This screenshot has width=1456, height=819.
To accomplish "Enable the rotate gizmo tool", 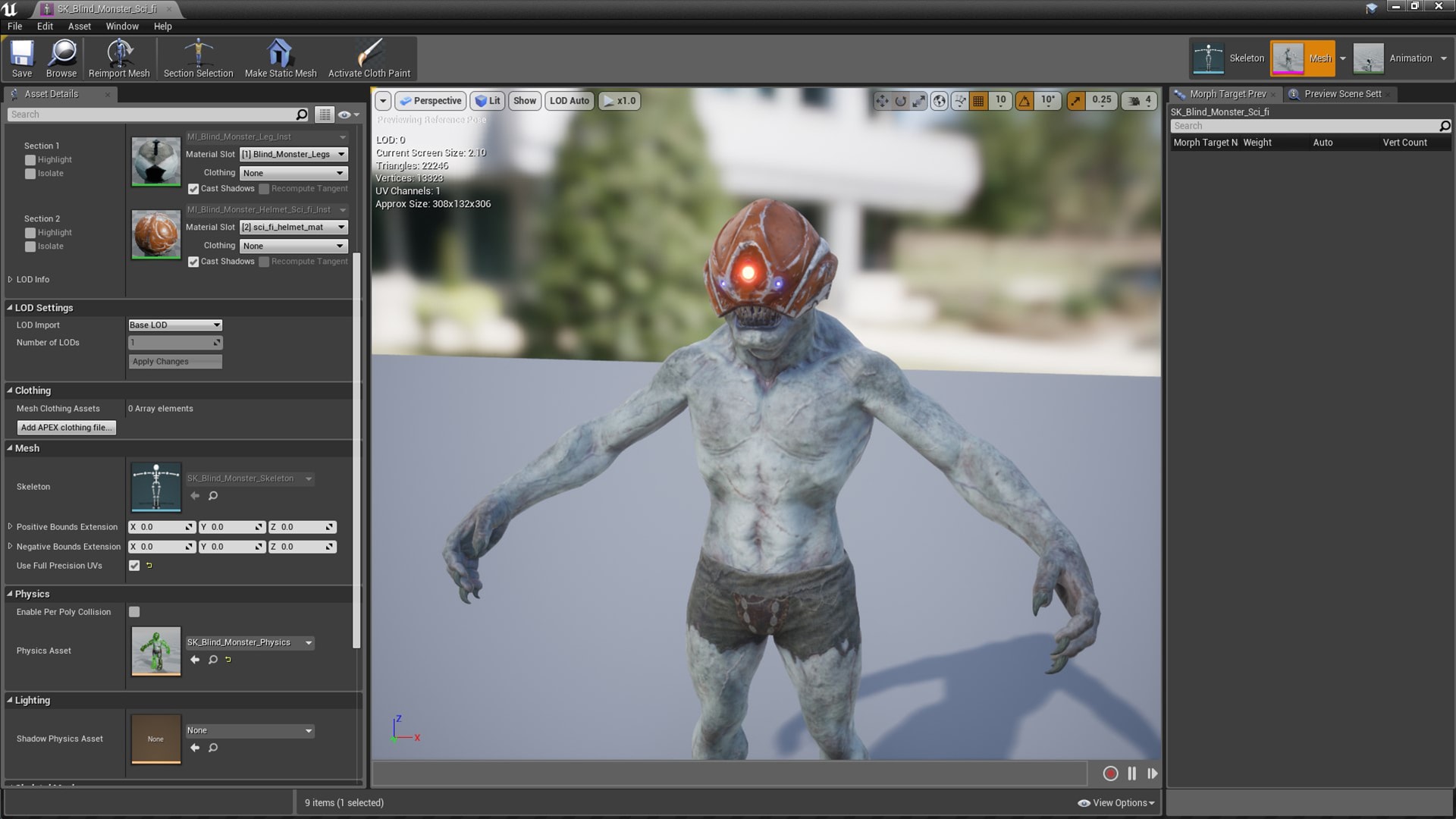I will pos(900,99).
